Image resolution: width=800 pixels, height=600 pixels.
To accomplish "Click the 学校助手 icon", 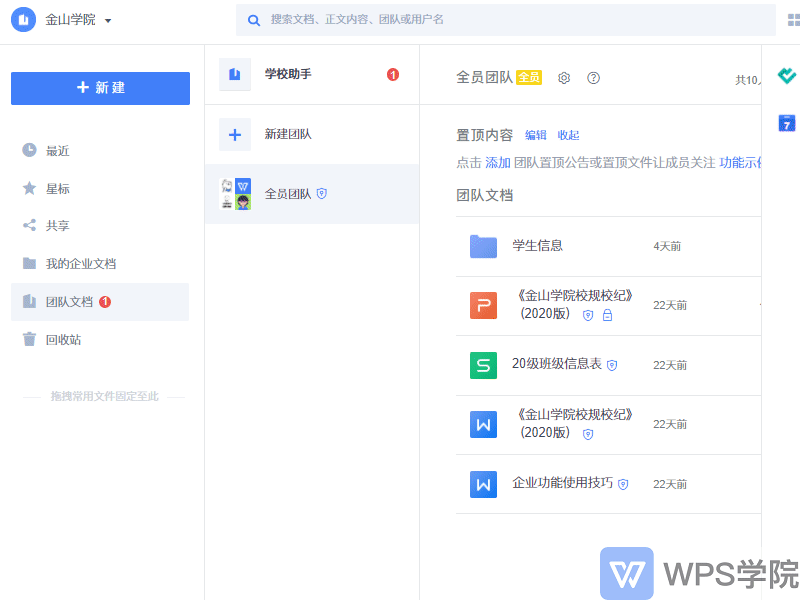I will 235,74.
